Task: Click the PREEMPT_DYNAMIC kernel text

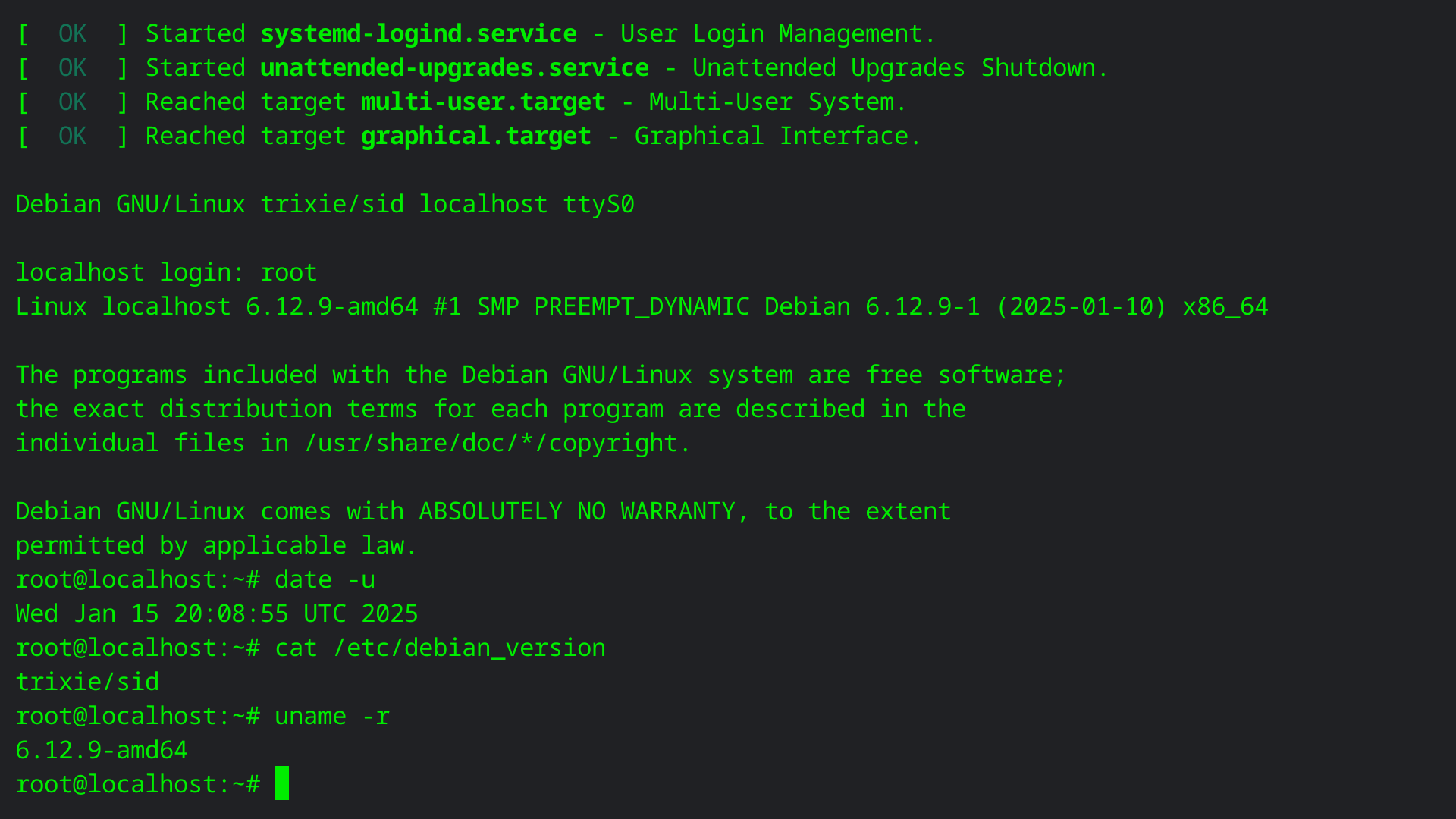Action: click(x=642, y=307)
